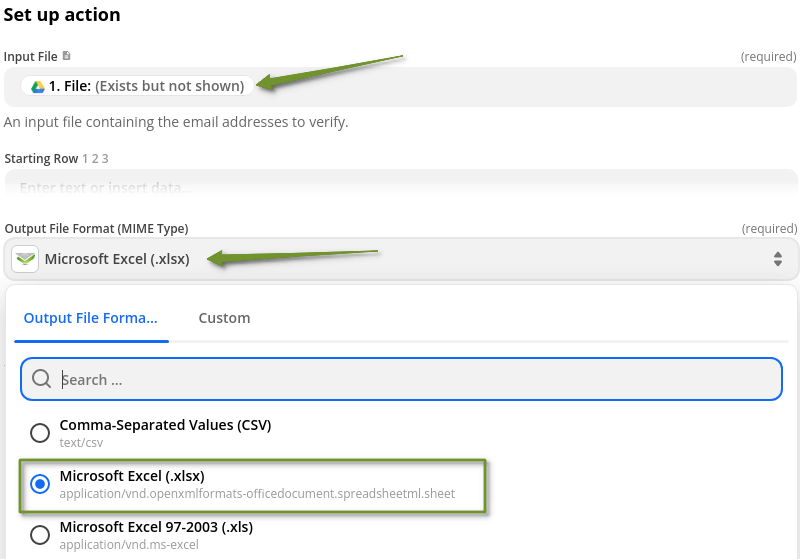Click the spreadsheetml.sheet MIME type text
Viewport: 800px width, 560px height.
pyautogui.click(x=257, y=493)
